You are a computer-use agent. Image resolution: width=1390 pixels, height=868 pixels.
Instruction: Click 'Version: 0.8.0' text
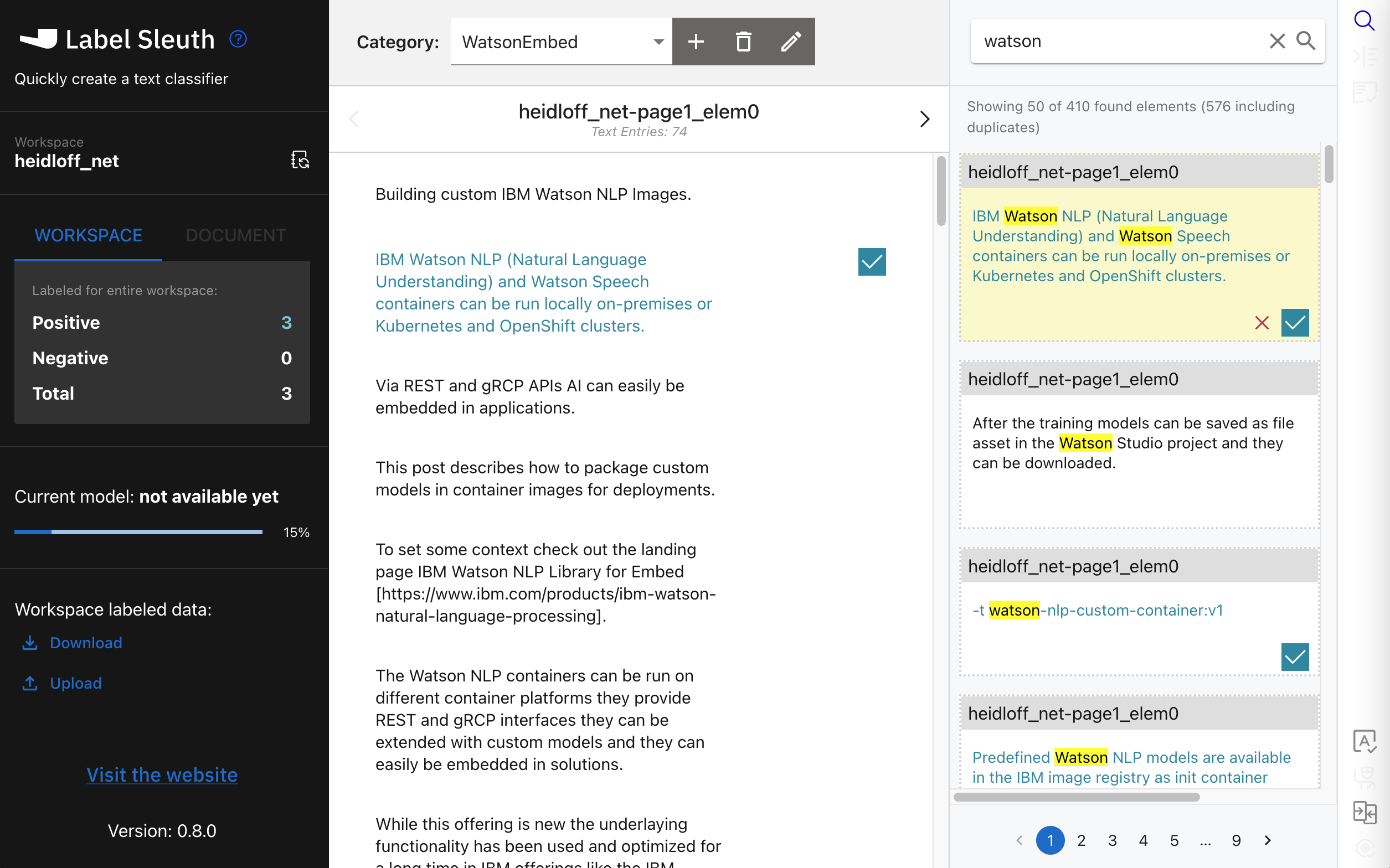coord(162,831)
